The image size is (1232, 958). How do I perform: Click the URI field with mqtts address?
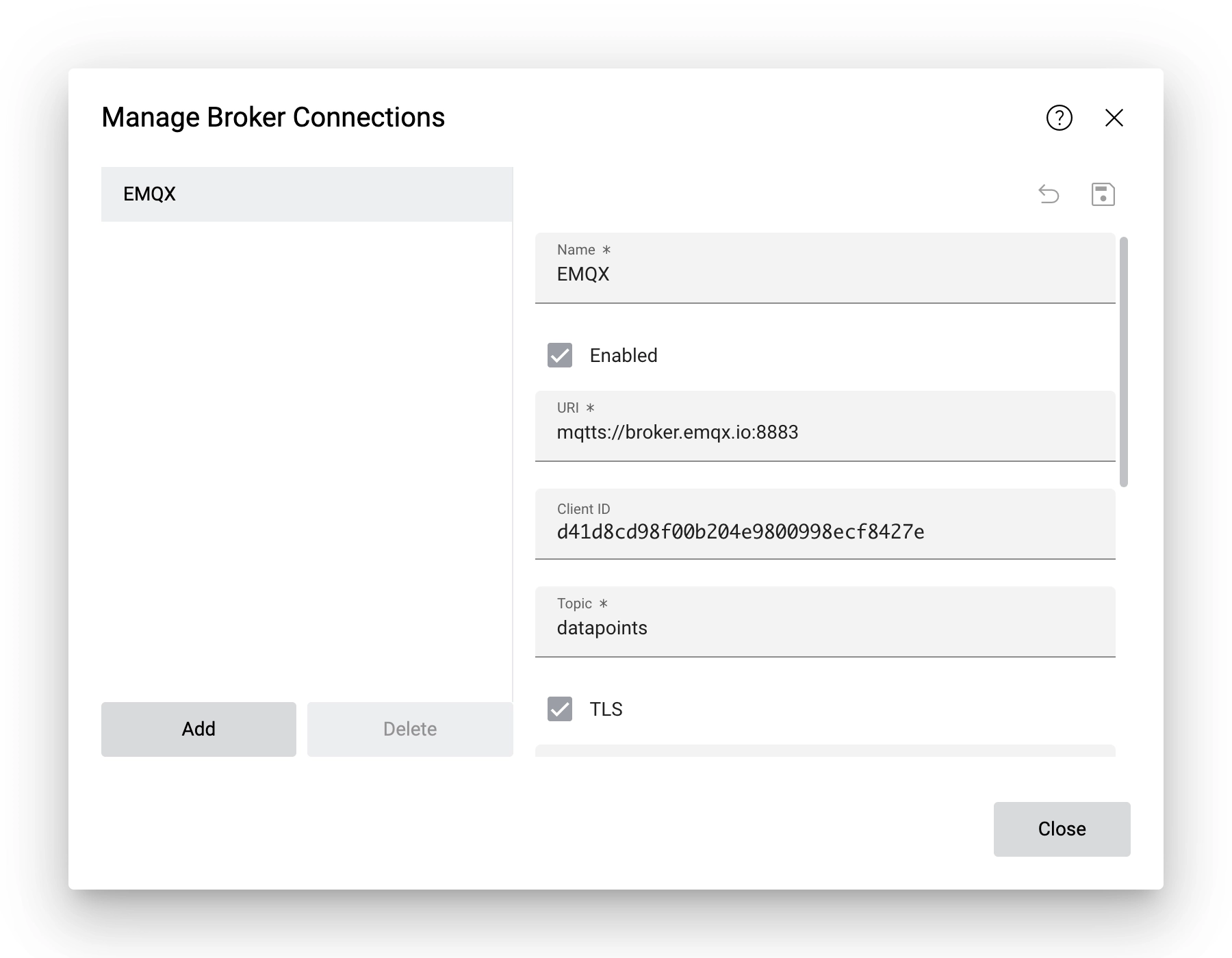tap(821, 432)
